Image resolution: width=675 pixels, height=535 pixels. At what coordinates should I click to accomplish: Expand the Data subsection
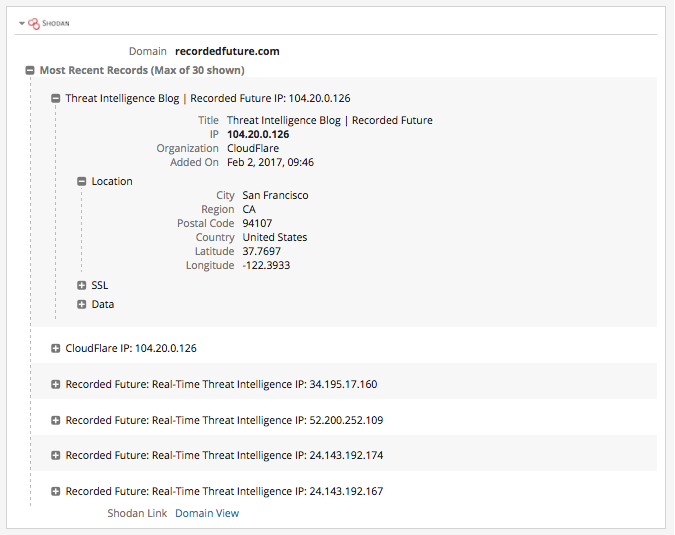click(x=82, y=304)
